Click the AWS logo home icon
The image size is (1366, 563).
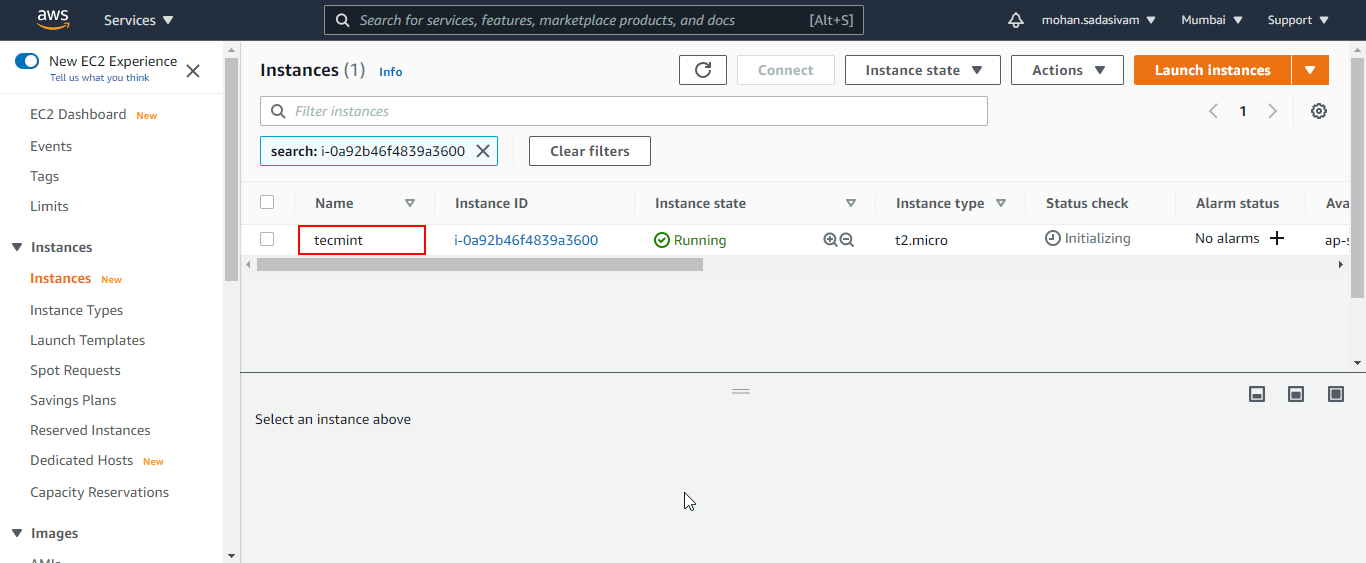(52, 19)
